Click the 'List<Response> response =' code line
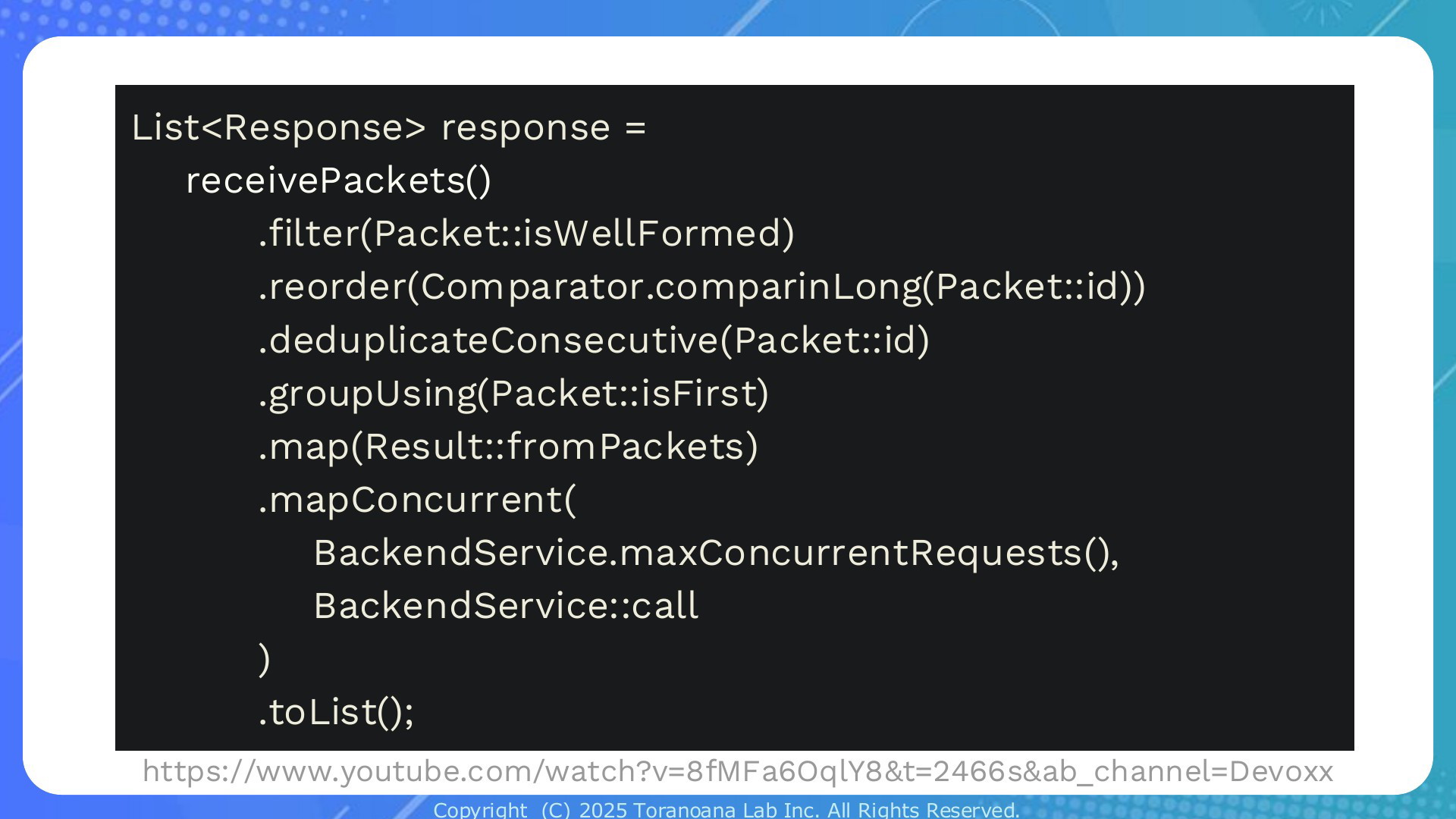This screenshot has width=1456, height=819. tap(389, 127)
